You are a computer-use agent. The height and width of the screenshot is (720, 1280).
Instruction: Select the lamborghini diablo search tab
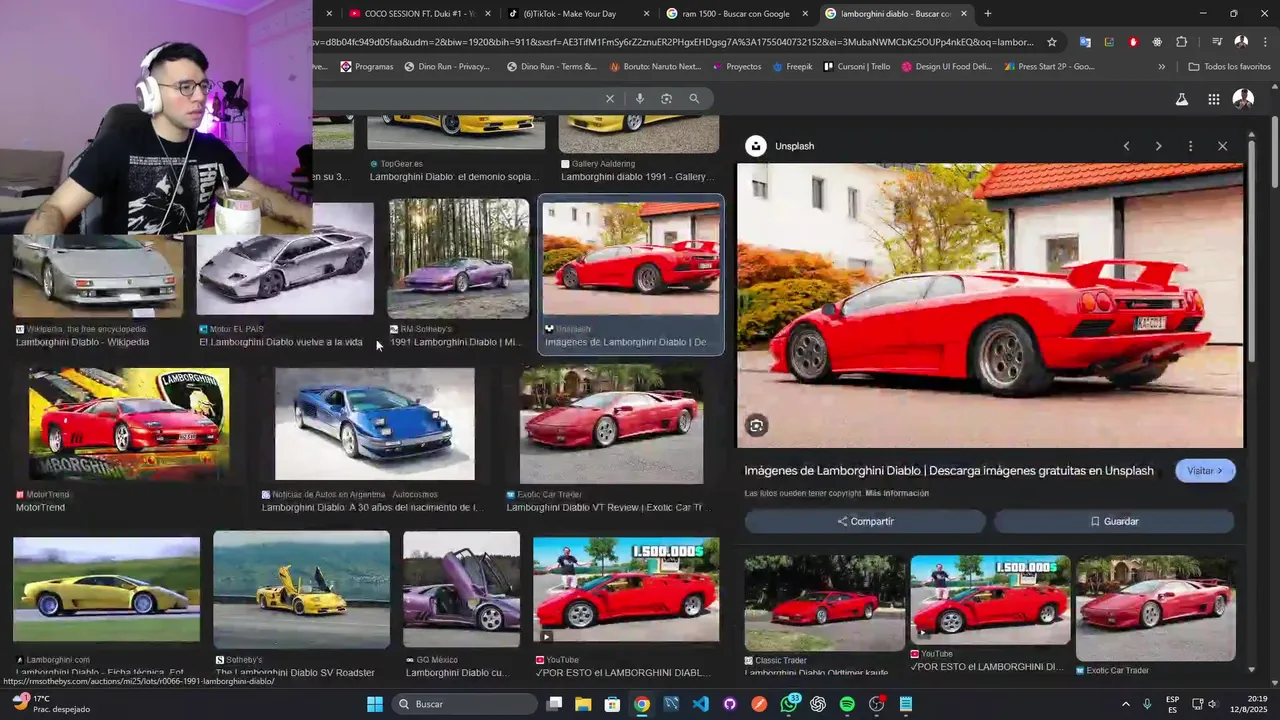(x=896, y=14)
